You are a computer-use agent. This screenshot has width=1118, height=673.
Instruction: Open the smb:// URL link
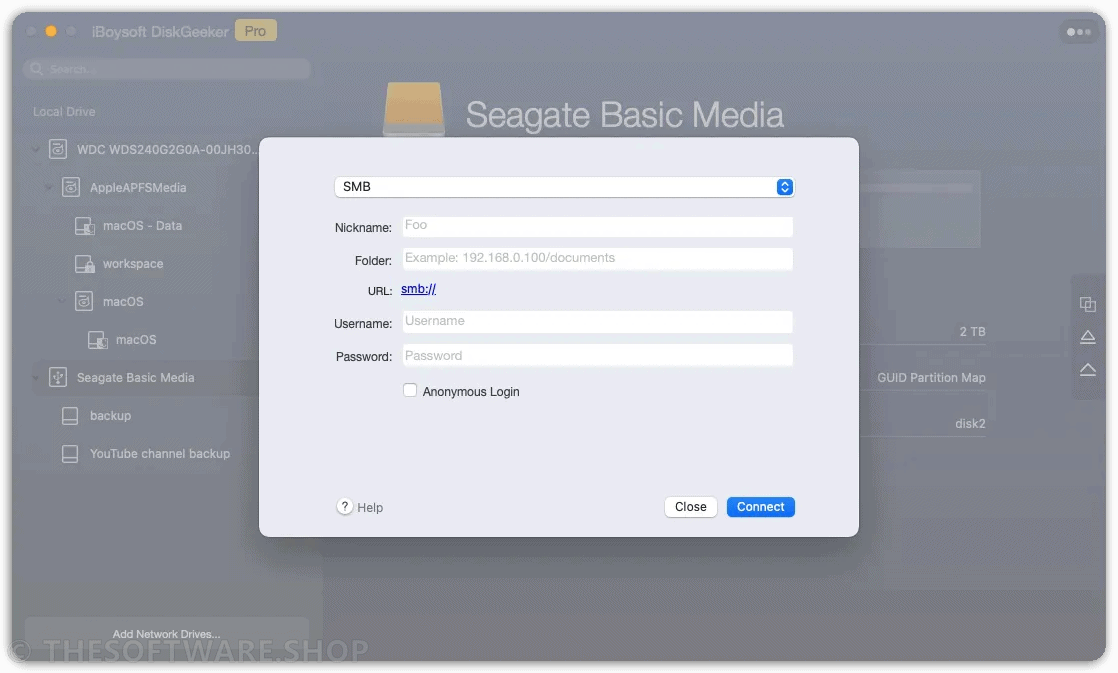[419, 289]
